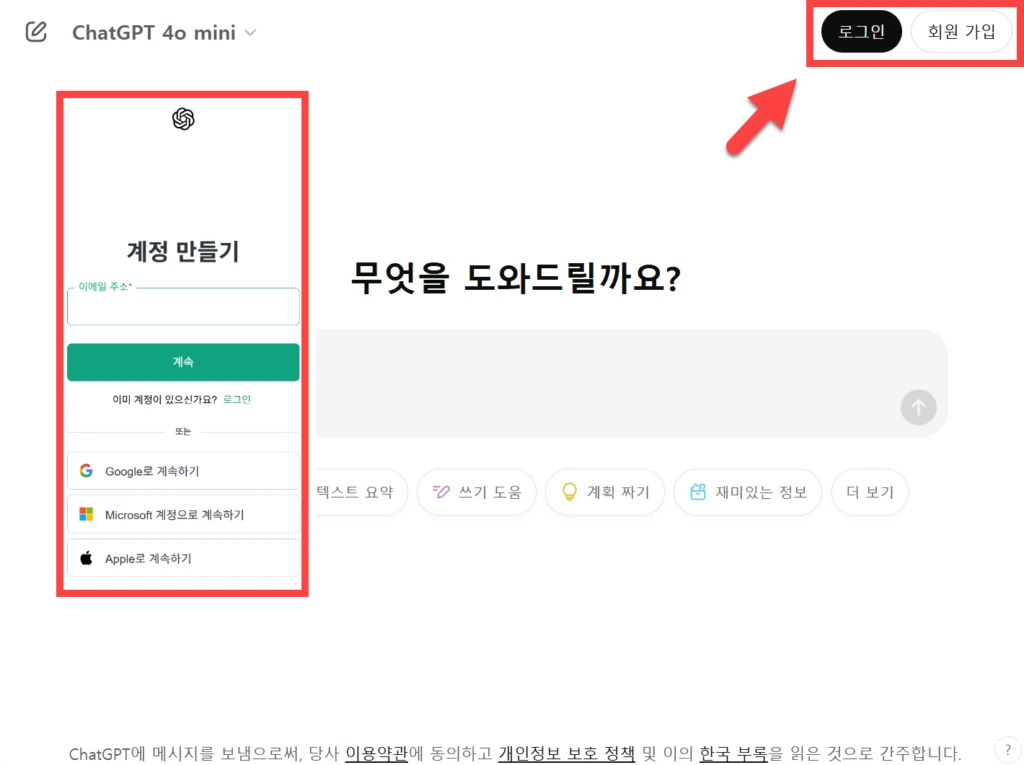Click the help question mark button
This screenshot has height=765, width=1024.
[1008, 751]
